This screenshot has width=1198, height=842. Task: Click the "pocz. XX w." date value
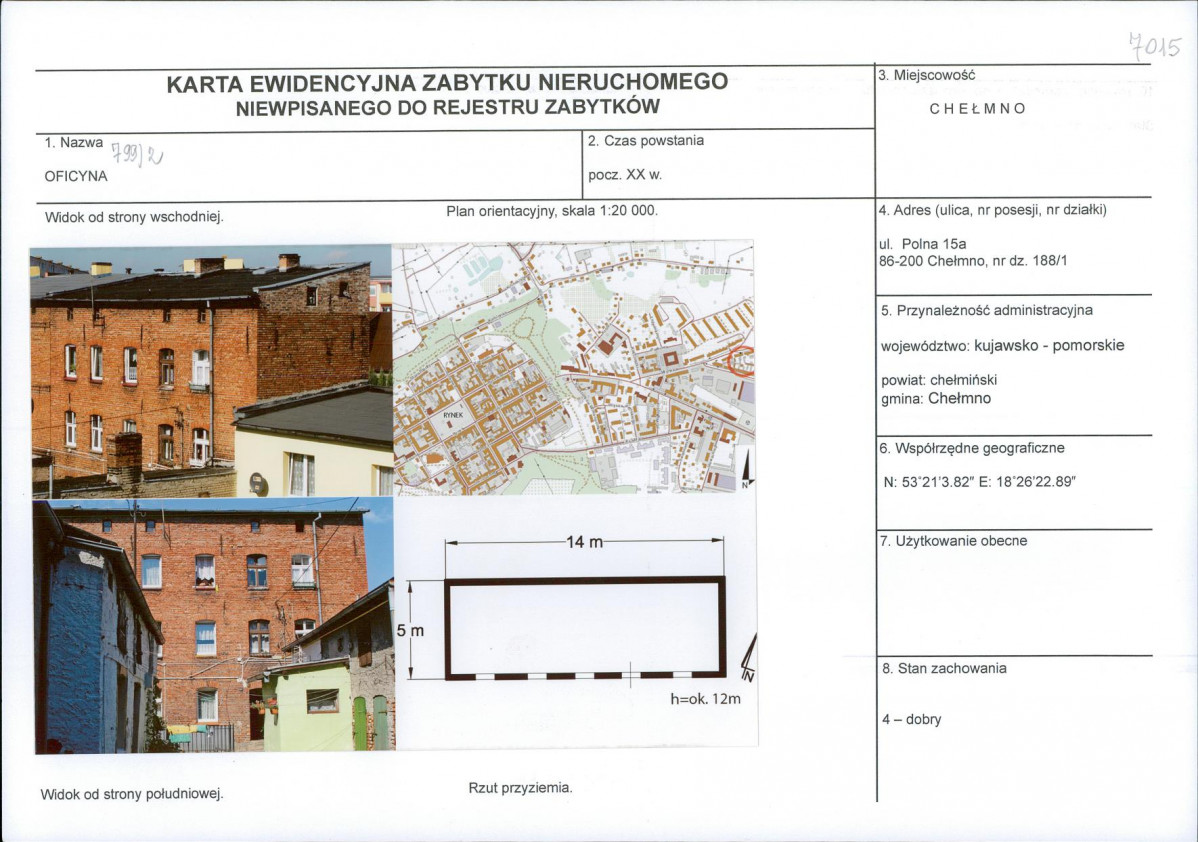(625, 174)
